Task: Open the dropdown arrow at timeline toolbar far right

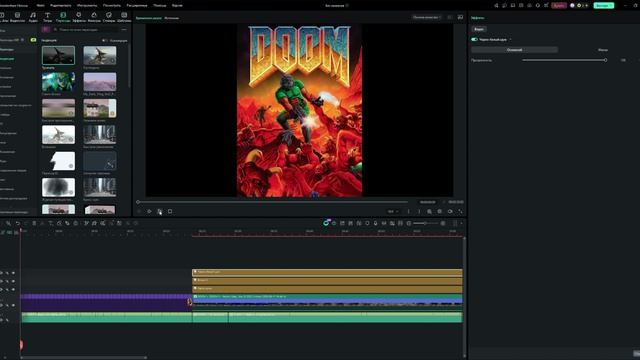Action: [x=462, y=223]
